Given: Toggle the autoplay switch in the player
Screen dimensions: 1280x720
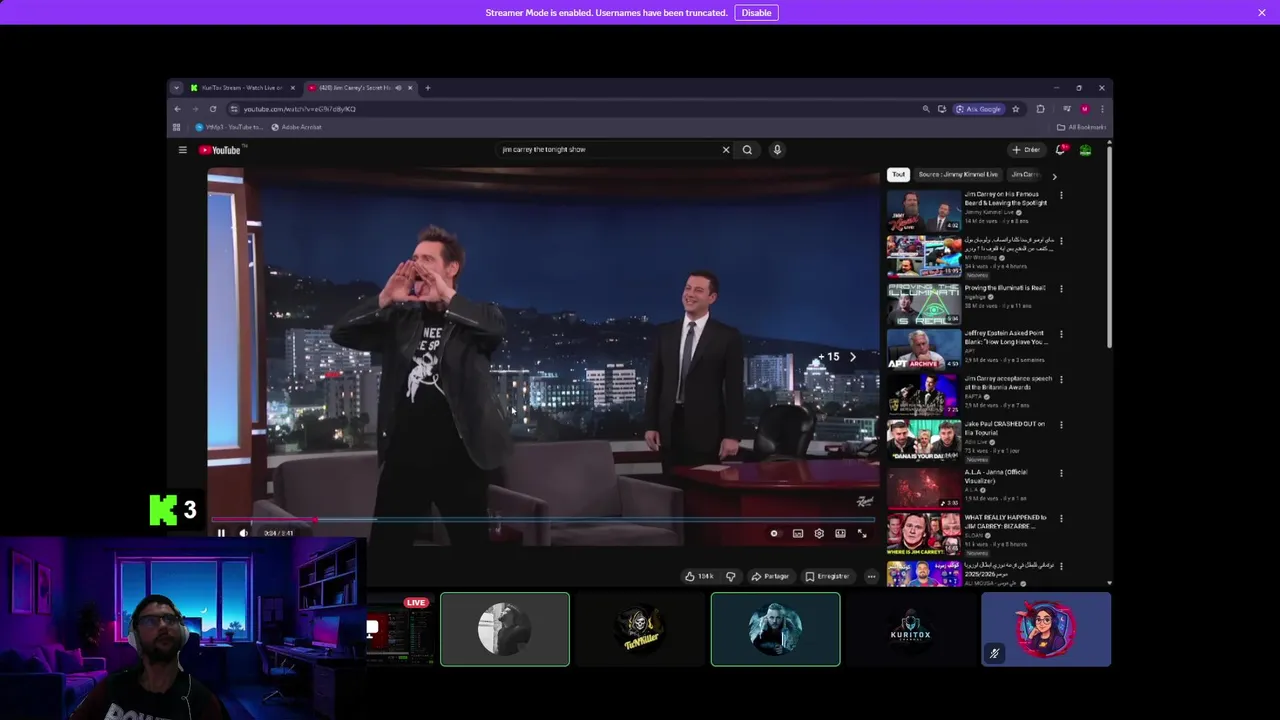Looking at the screenshot, I should tap(774, 533).
